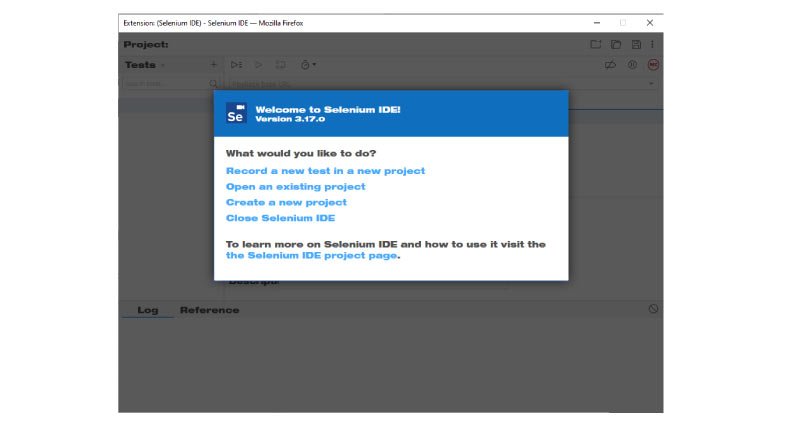Open the vertical three-dot more menu
The image size is (800, 423).
[x=652, y=44]
